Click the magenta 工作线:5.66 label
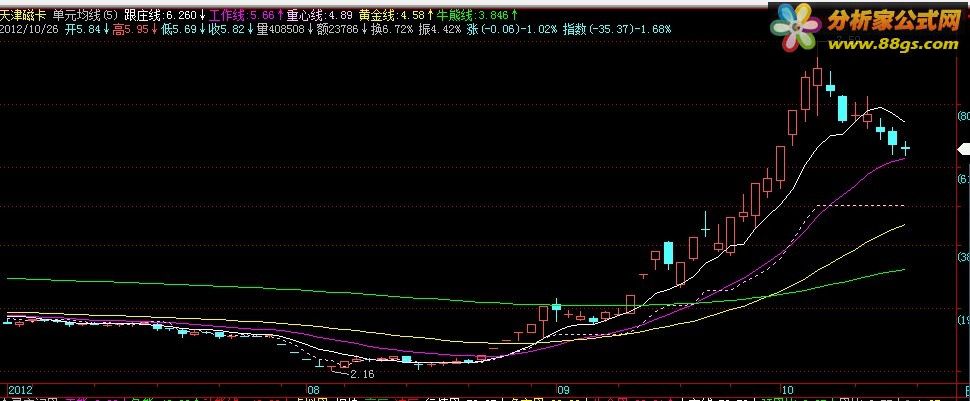 (x=241, y=14)
